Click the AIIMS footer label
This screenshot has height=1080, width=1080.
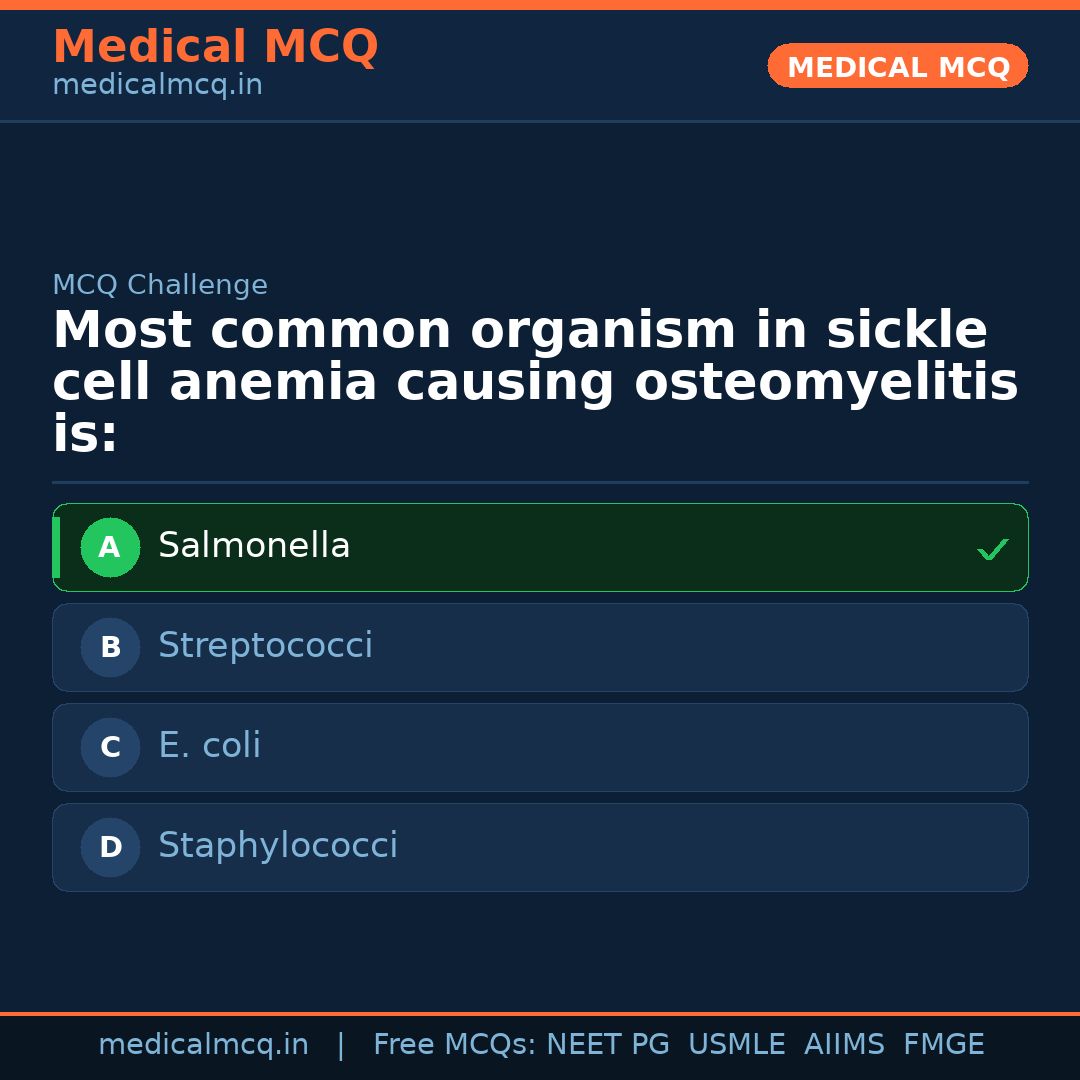click(844, 1045)
